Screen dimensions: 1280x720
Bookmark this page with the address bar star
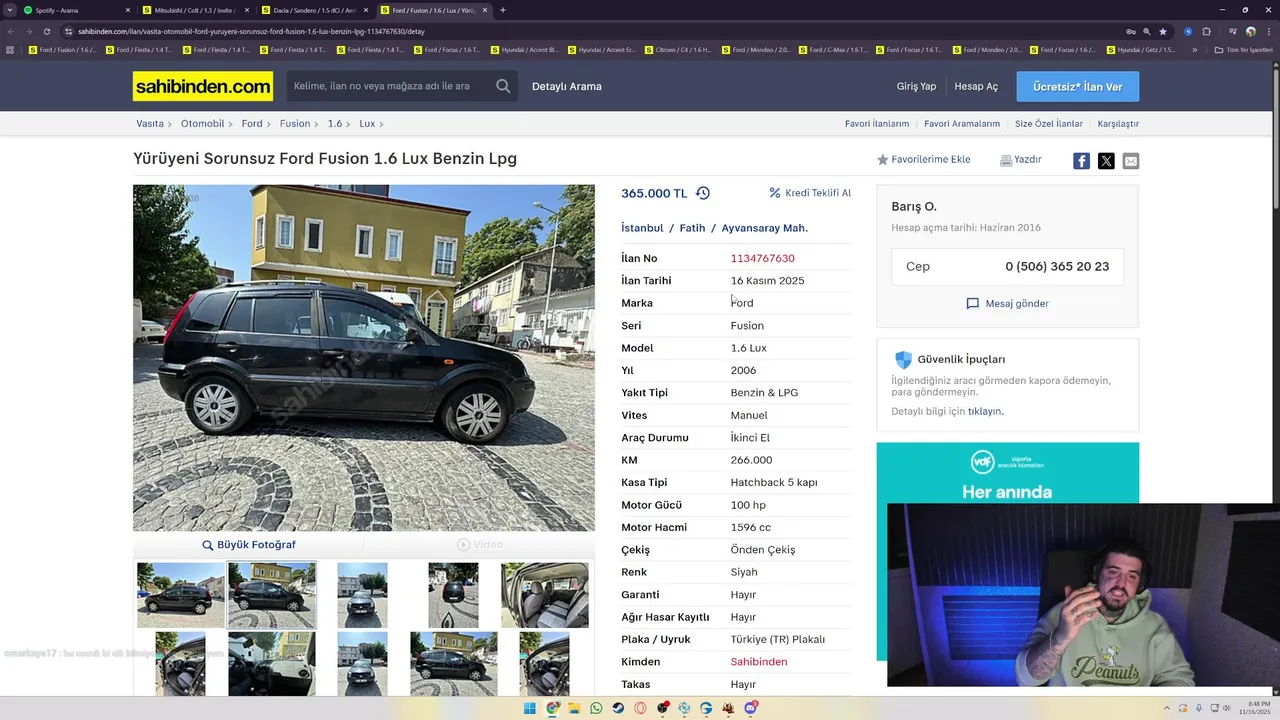[x=1162, y=31]
